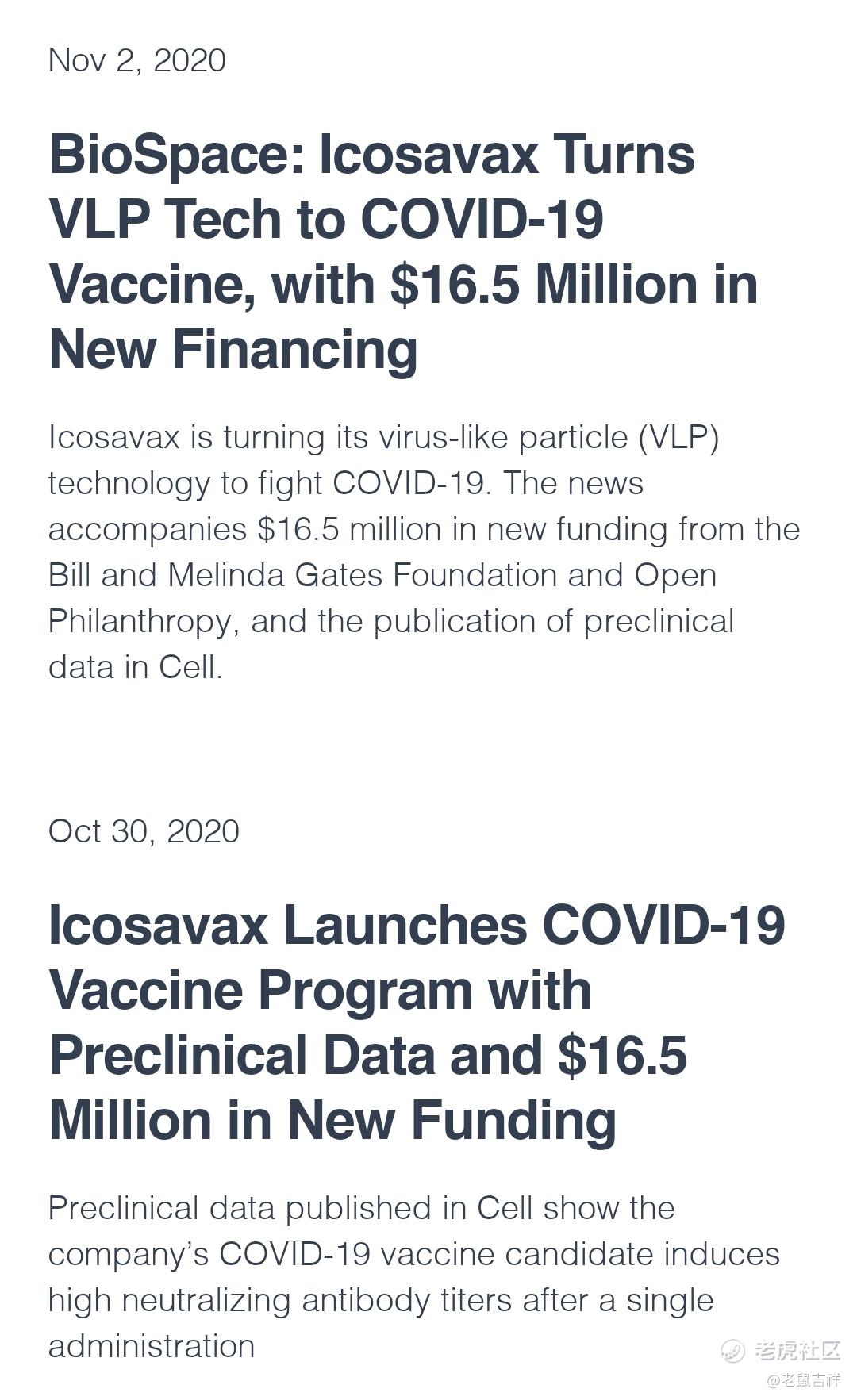Image resolution: width=857 pixels, height=1400 pixels.
Task: Click Preclinical Data and $16.5 headline line
Action: 368,1057
